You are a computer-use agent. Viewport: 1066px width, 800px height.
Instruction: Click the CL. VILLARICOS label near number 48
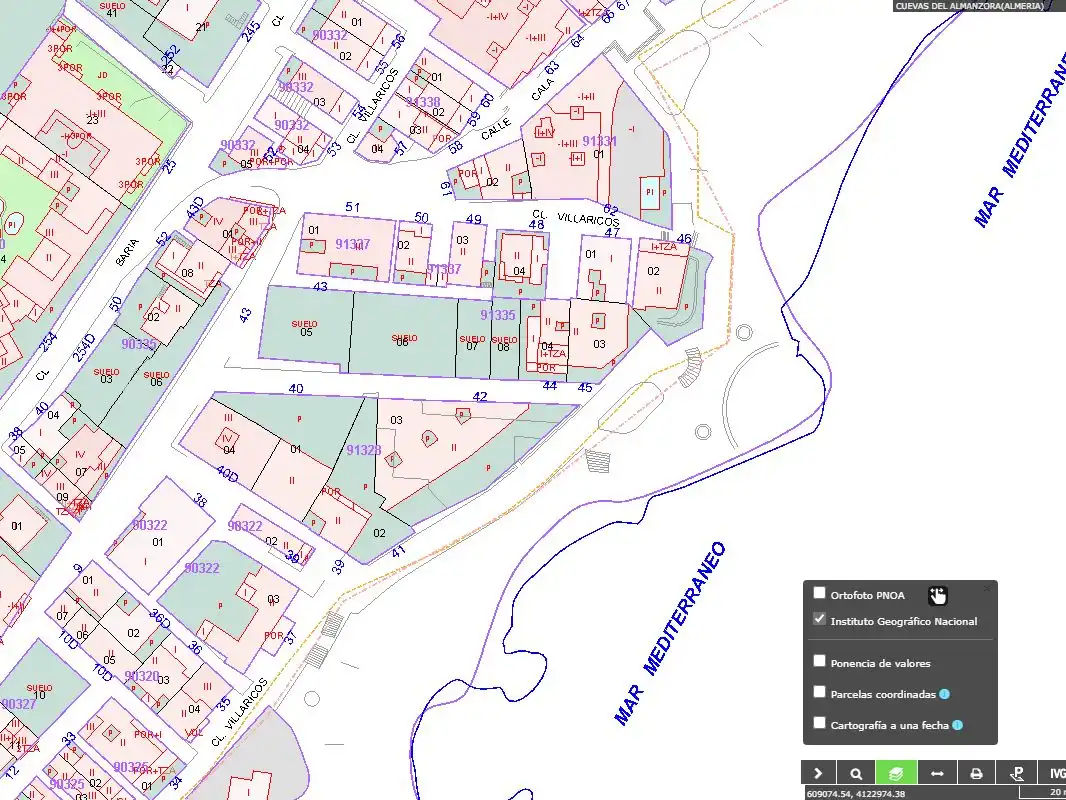pyautogui.click(x=576, y=218)
